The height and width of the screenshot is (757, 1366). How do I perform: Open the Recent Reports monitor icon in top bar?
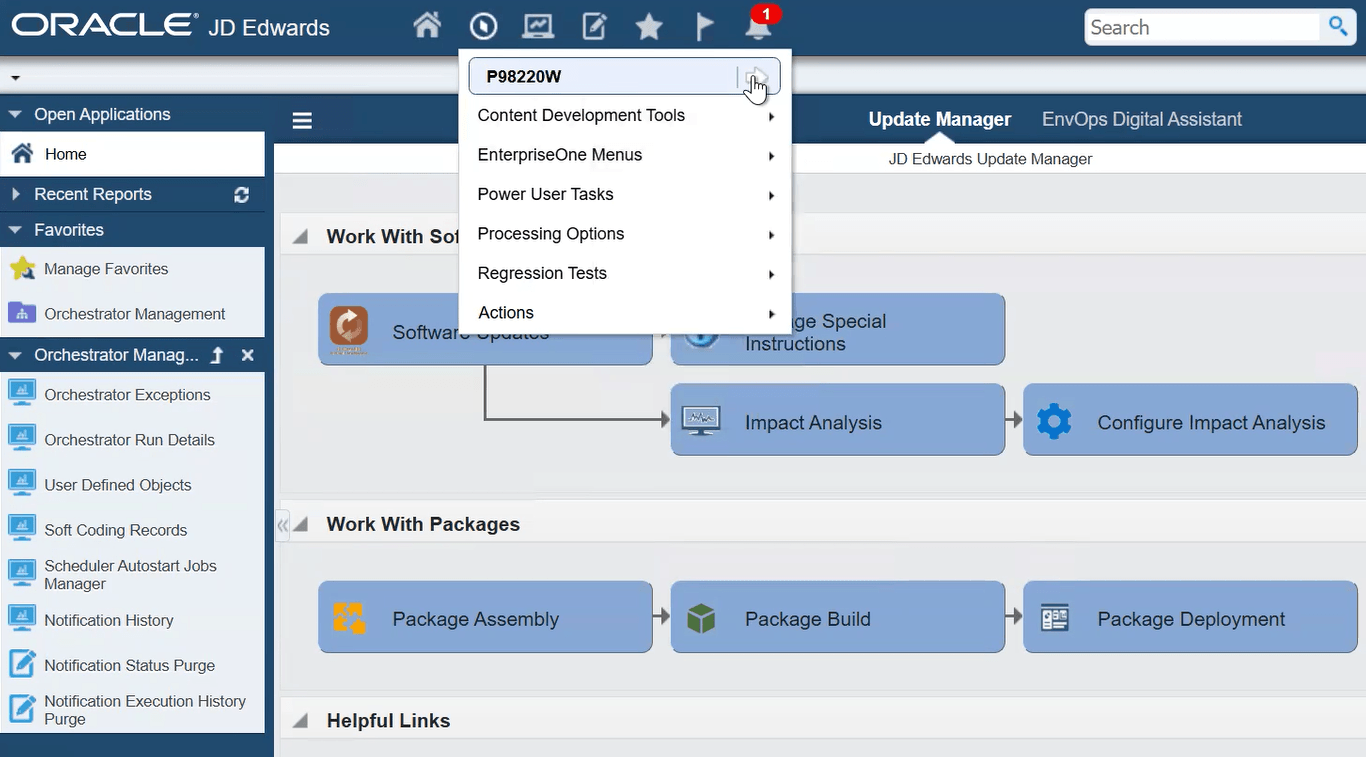[x=538, y=26]
